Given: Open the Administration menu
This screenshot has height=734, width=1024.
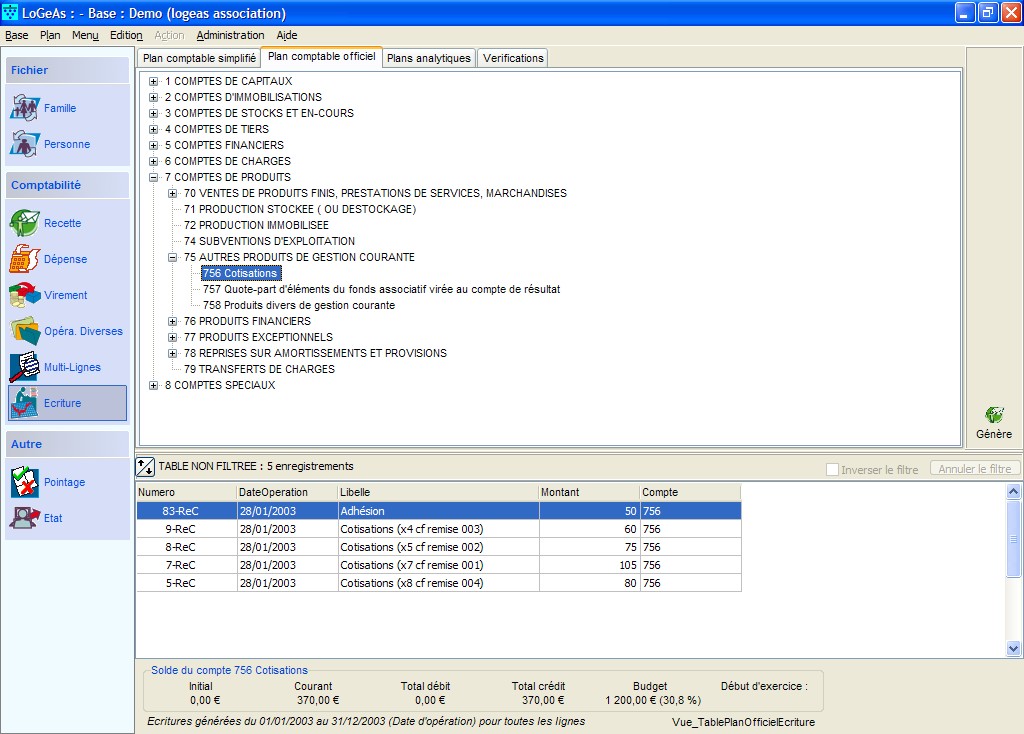Looking at the screenshot, I should click(230, 35).
